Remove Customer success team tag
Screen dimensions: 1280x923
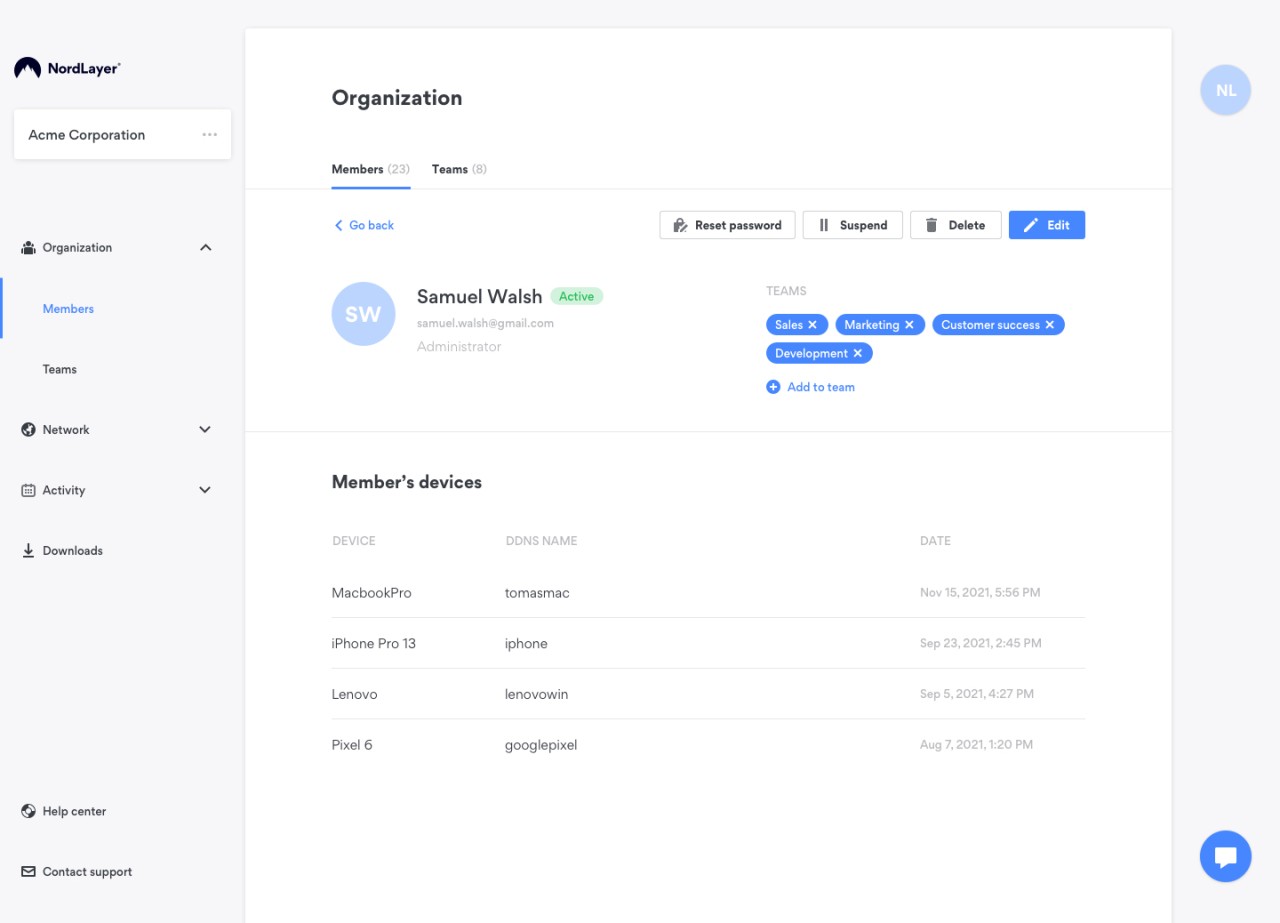pos(1050,325)
